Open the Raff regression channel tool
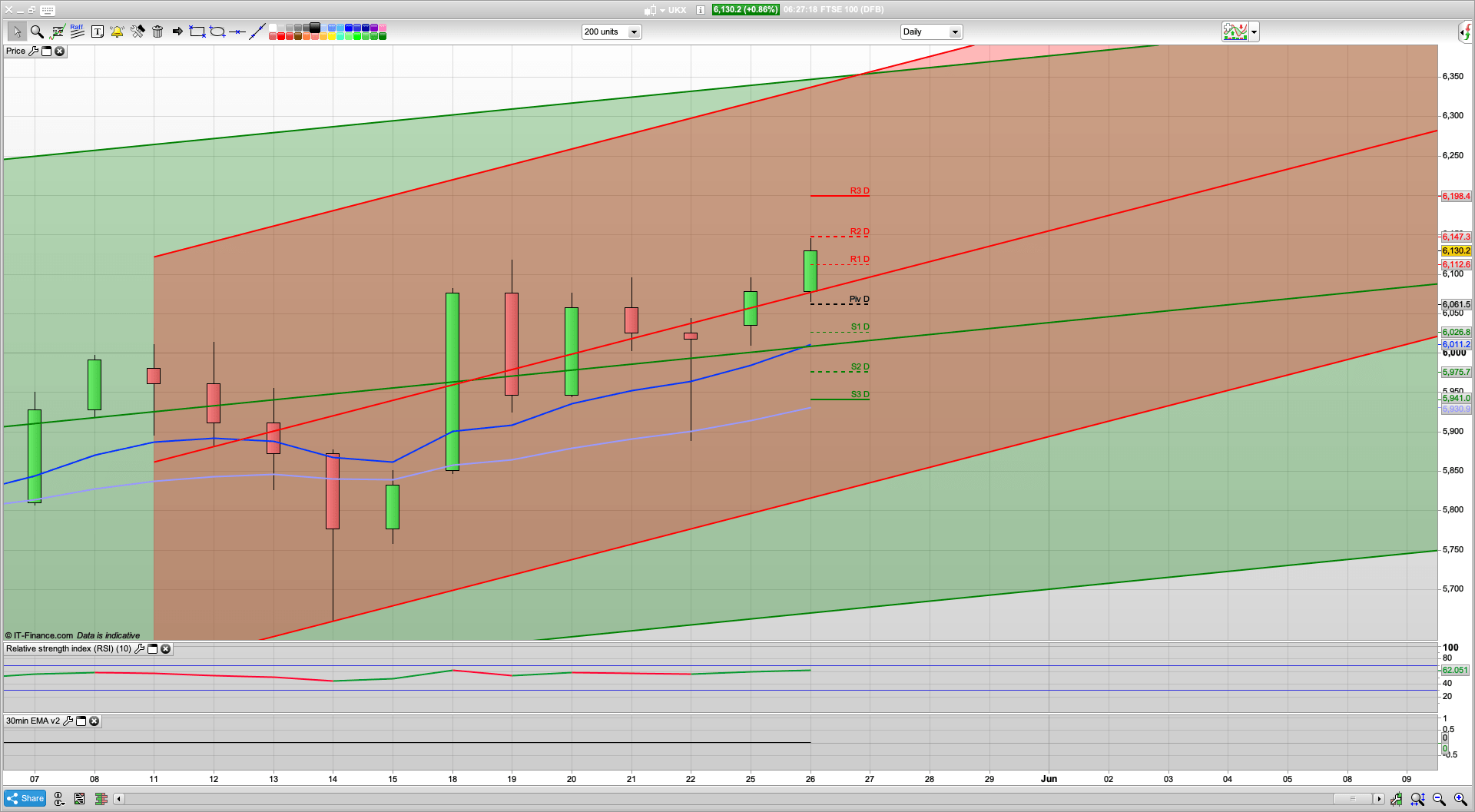1475x812 pixels. [x=77, y=31]
